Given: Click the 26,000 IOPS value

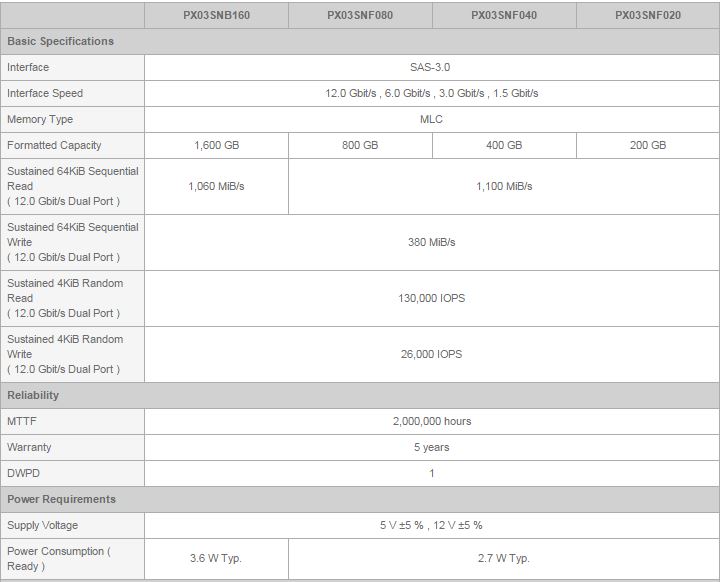Looking at the screenshot, I should pyautogui.click(x=432, y=354).
